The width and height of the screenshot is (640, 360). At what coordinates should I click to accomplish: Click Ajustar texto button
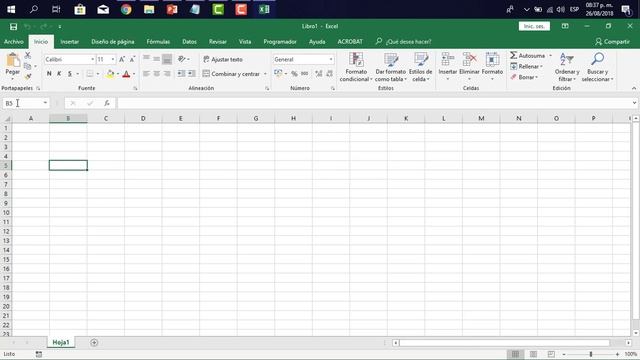(x=223, y=60)
